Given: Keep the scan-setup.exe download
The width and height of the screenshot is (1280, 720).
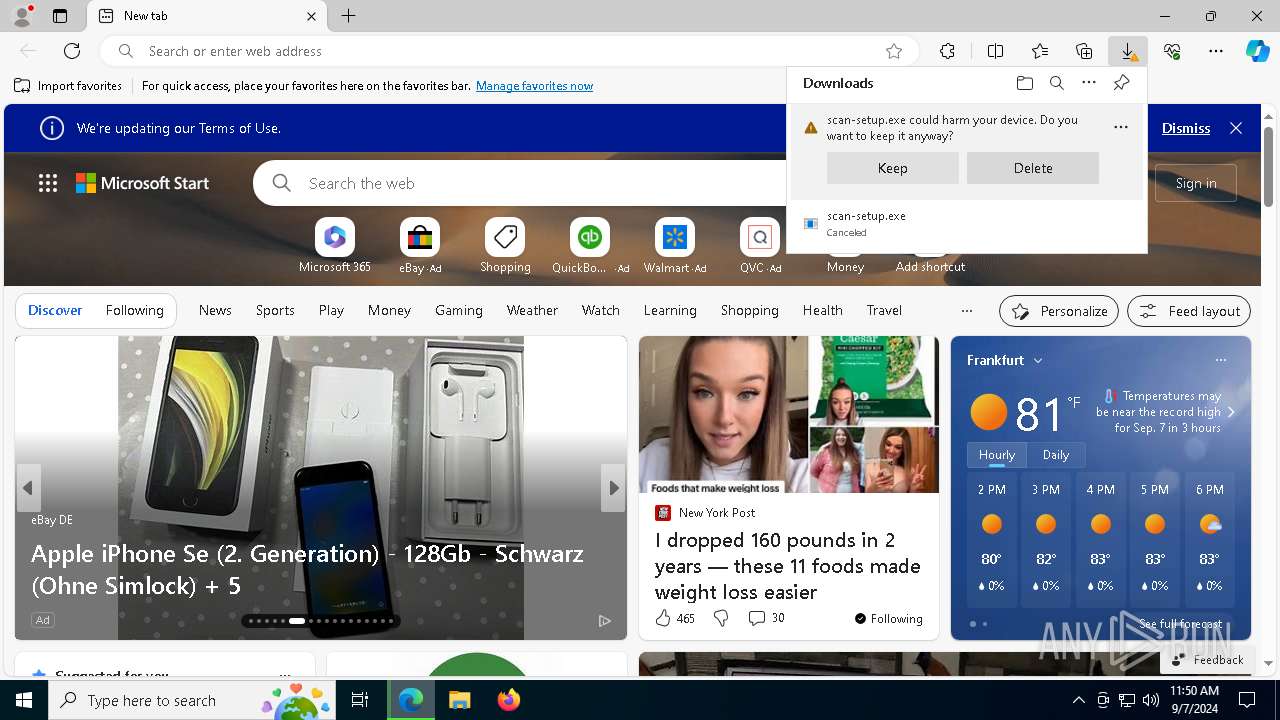Looking at the screenshot, I should (893, 168).
